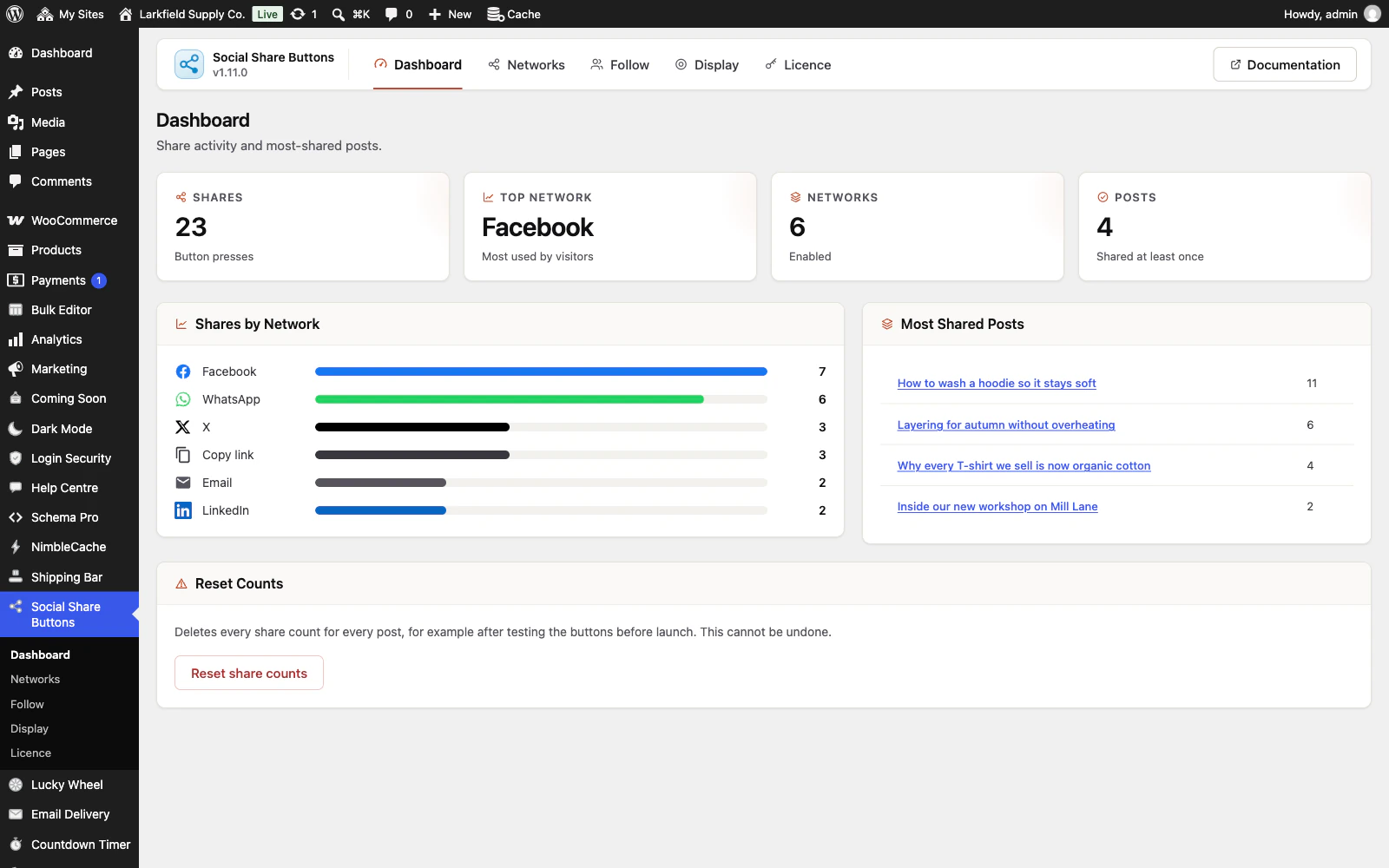
Task: Open Analytics in the sidebar
Action: click(x=69, y=339)
